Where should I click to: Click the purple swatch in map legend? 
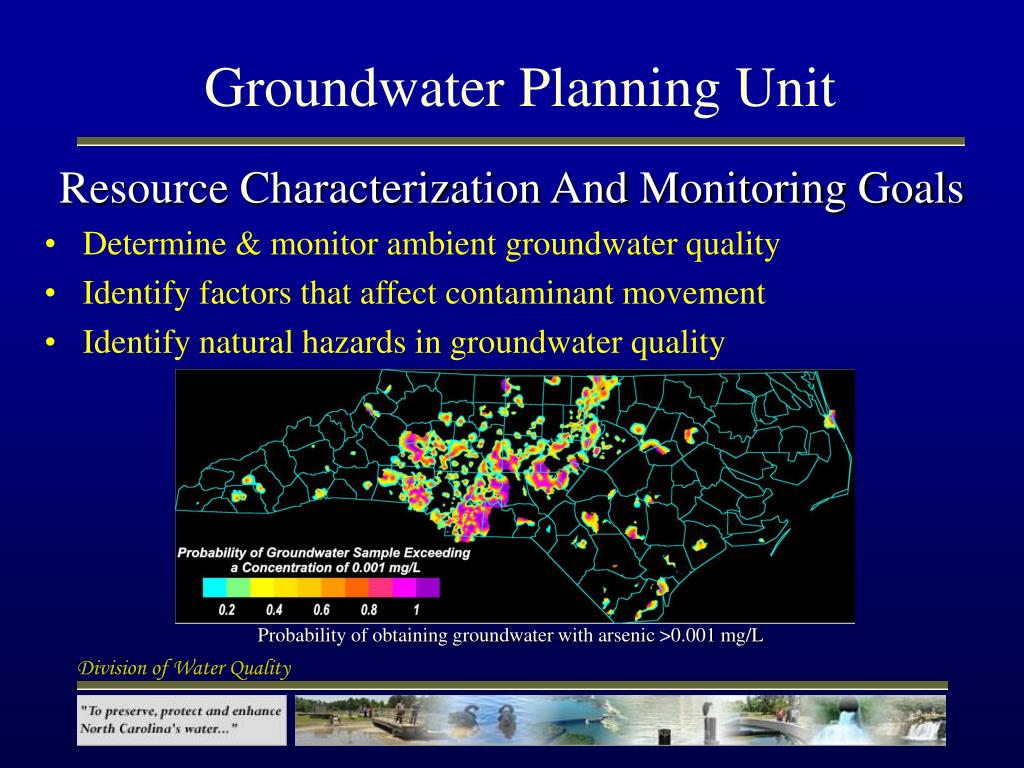[x=428, y=588]
